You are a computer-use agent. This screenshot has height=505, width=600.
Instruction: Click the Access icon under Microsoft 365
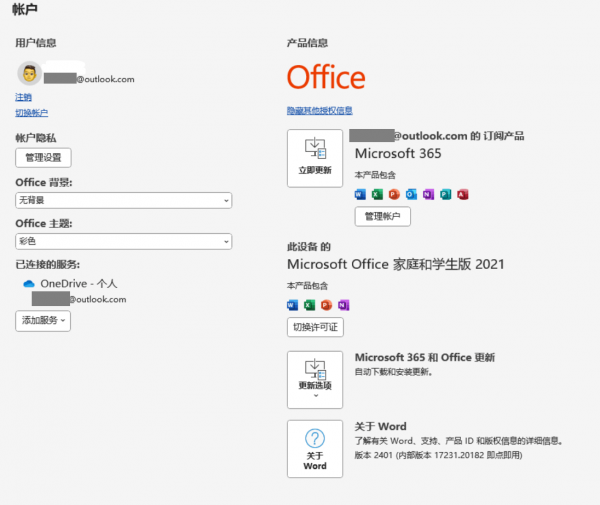463,194
